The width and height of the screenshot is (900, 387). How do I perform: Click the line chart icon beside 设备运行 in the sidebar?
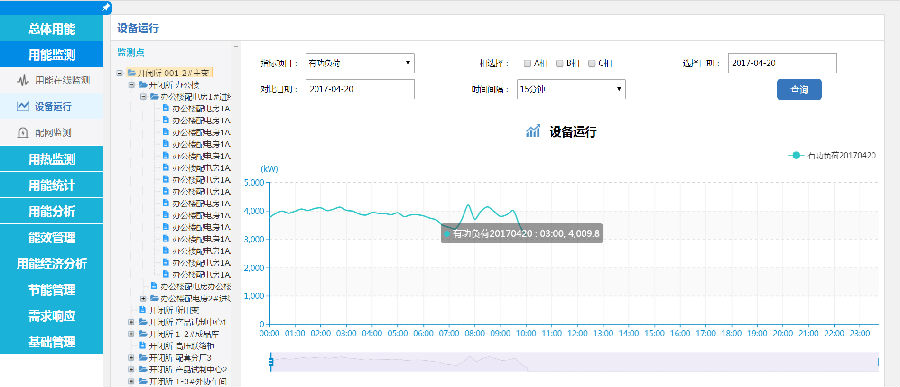(x=22, y=106)
